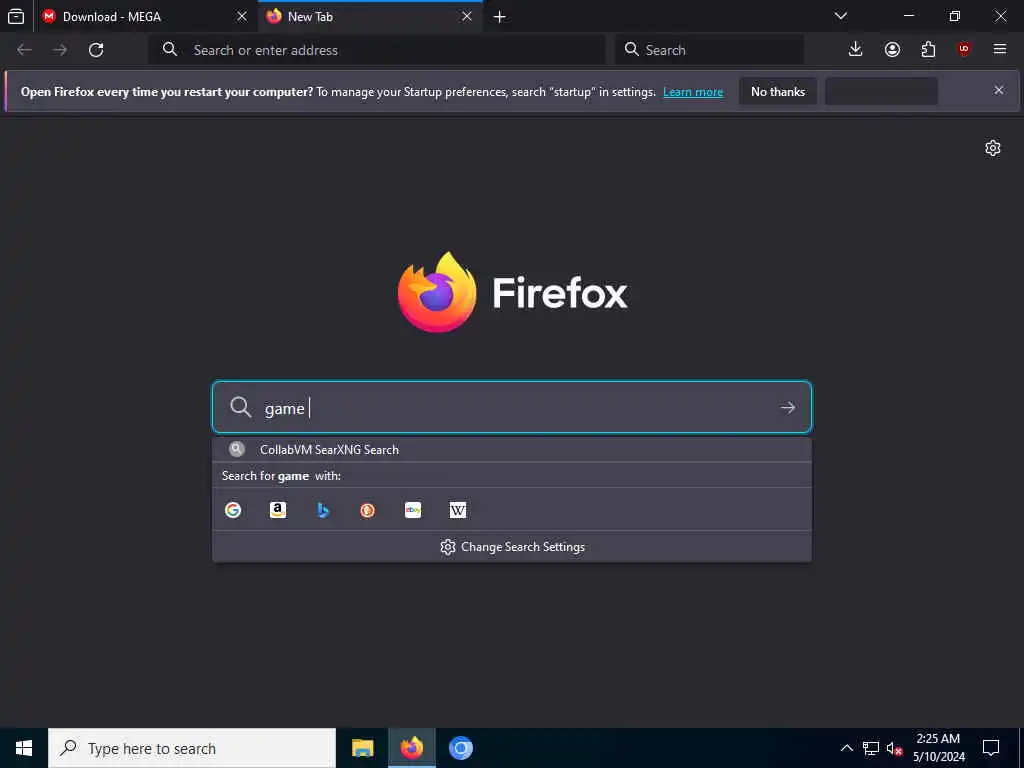This screenshot has width=1024, height=768.
Task: Search for game with Google
Action: 233,510
